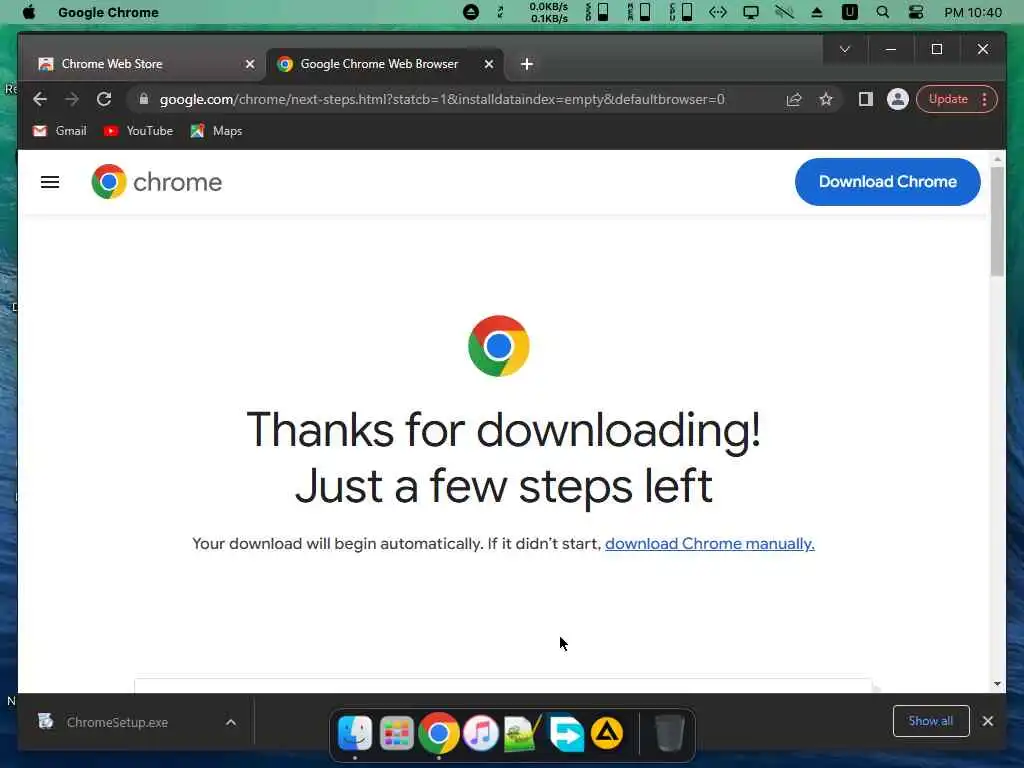Open the Apple menu
The width and height of the screenshot is (1024, 768).
click(29, 12)
